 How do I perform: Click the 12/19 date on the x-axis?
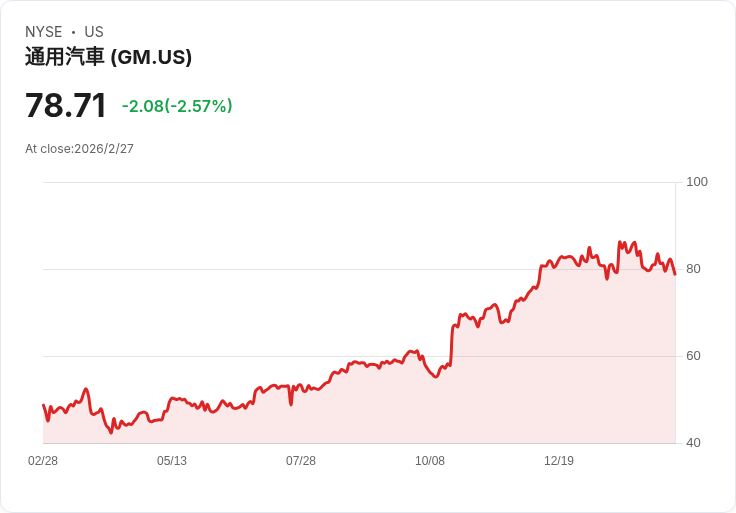coord(559,460)
